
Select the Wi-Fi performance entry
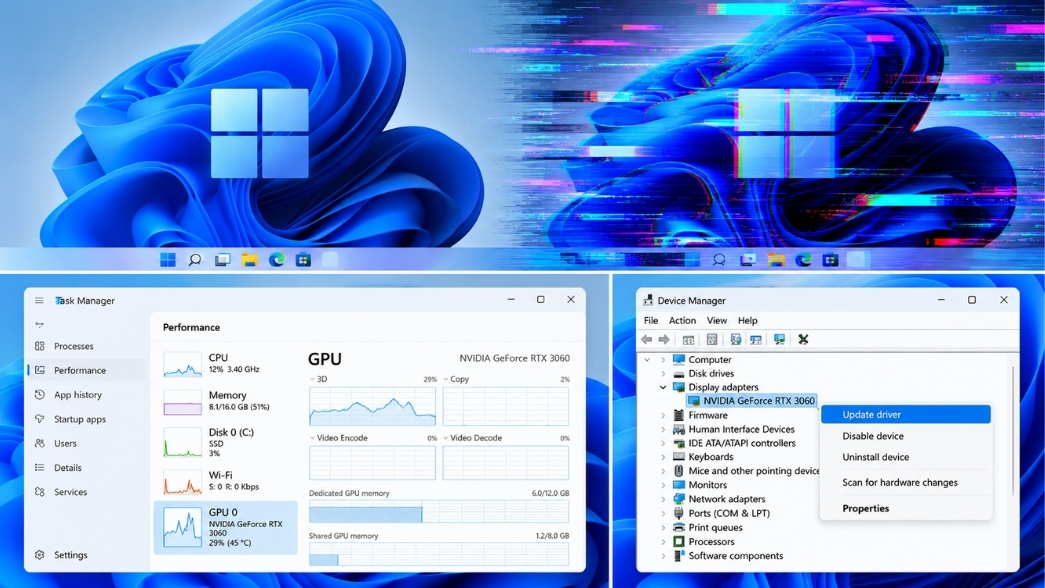point(225,481)
